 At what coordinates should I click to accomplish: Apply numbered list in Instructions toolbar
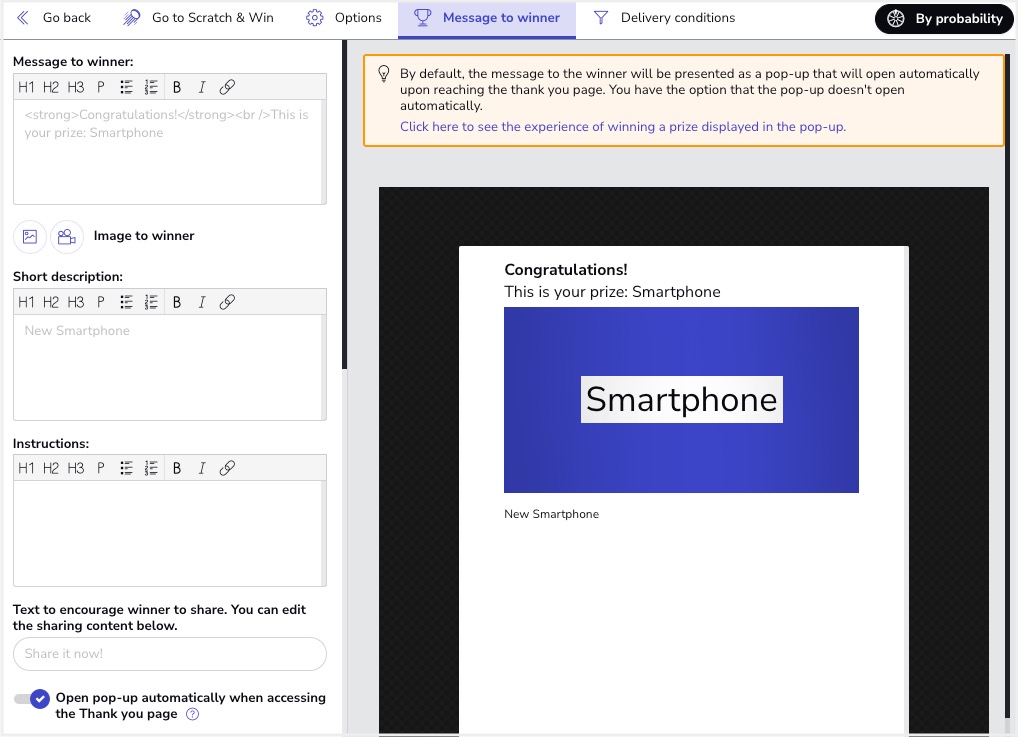pos(151,468)
